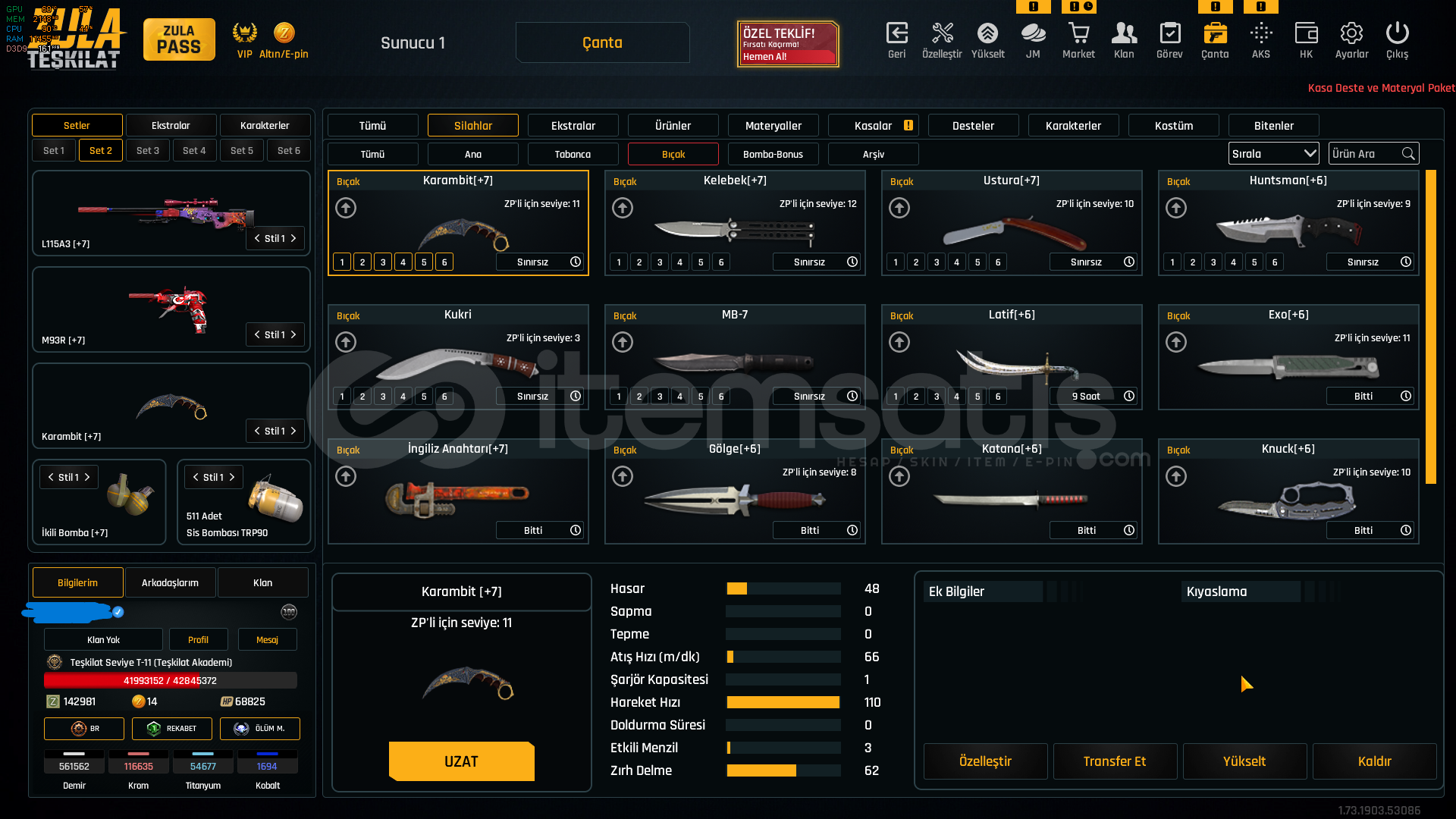The image size is (1456, 819).
Task: Open the Kasalar category tab
Action: [x=874, y=125]
